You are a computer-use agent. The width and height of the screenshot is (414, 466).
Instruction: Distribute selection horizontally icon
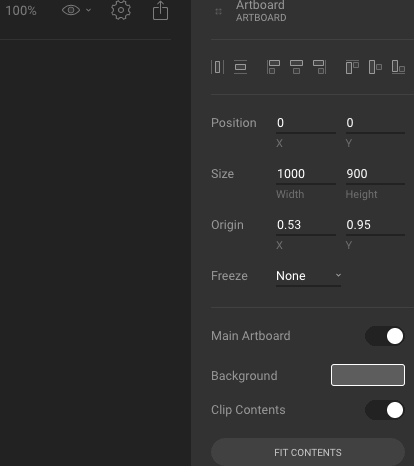point(217,67)
